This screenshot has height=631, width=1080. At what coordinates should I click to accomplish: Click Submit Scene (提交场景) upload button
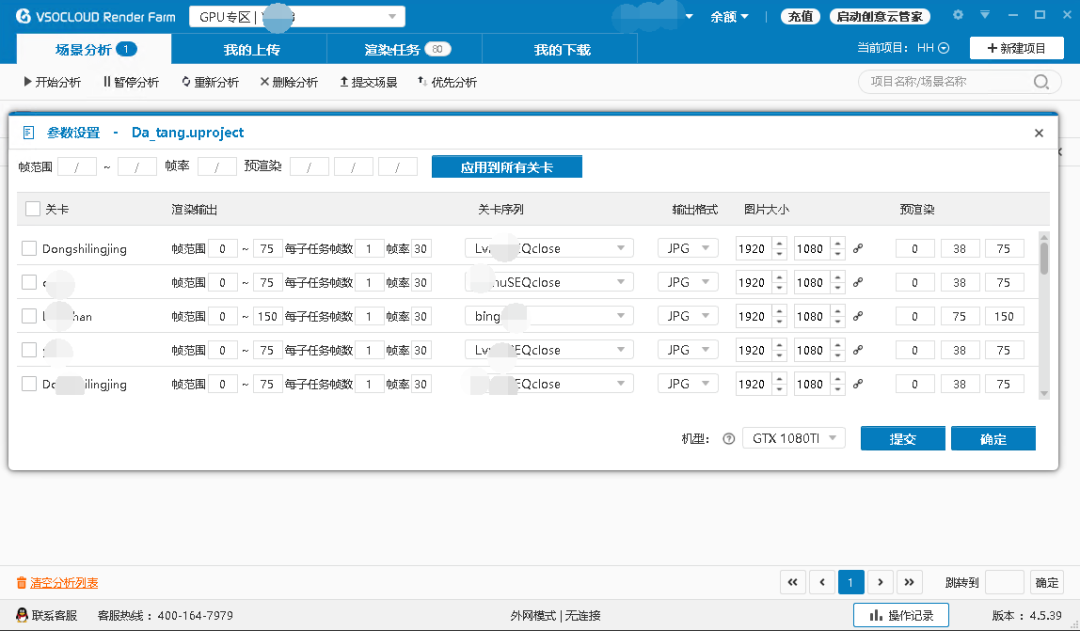coord(368,82)
